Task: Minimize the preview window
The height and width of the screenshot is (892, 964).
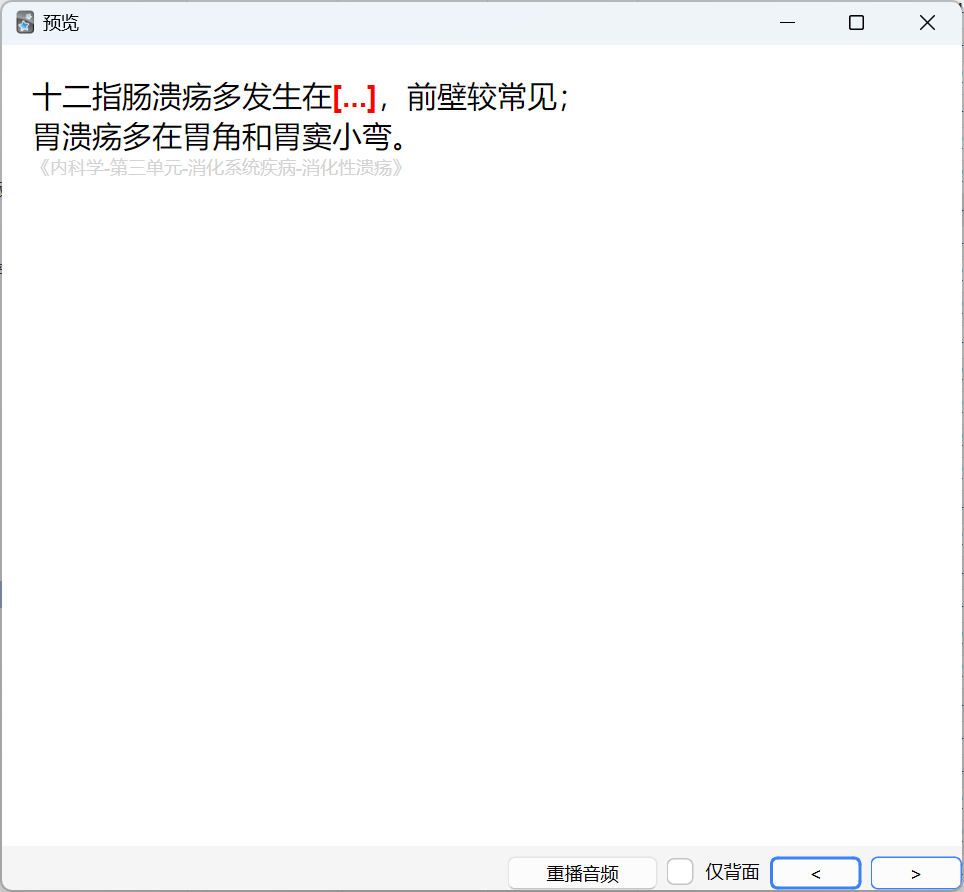Action: point(787,23)
